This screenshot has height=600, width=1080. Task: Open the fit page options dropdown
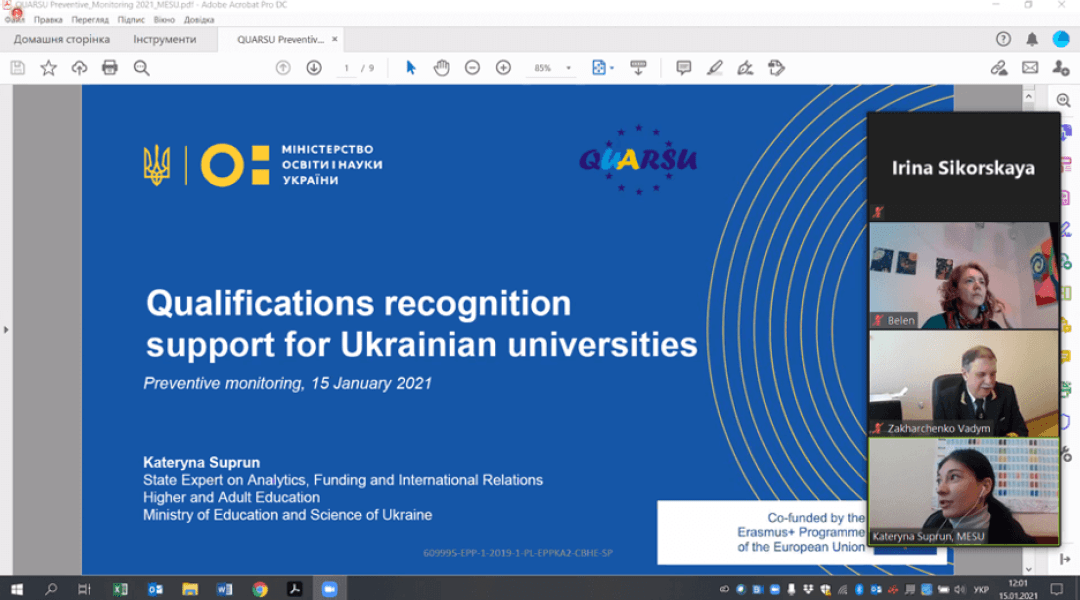click(602, 68)
